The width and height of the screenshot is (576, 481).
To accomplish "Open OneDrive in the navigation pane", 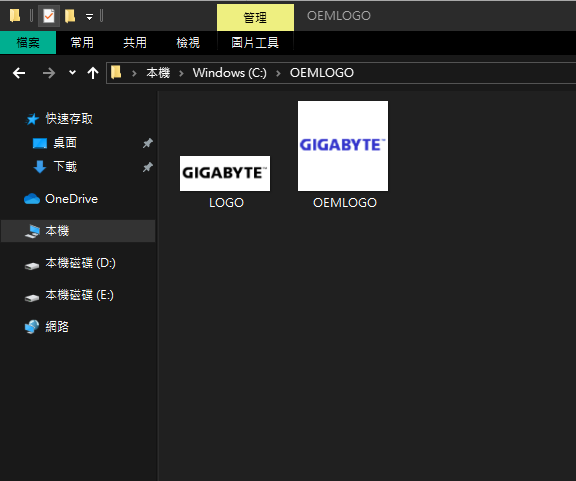I will click(x=71, y=199).
